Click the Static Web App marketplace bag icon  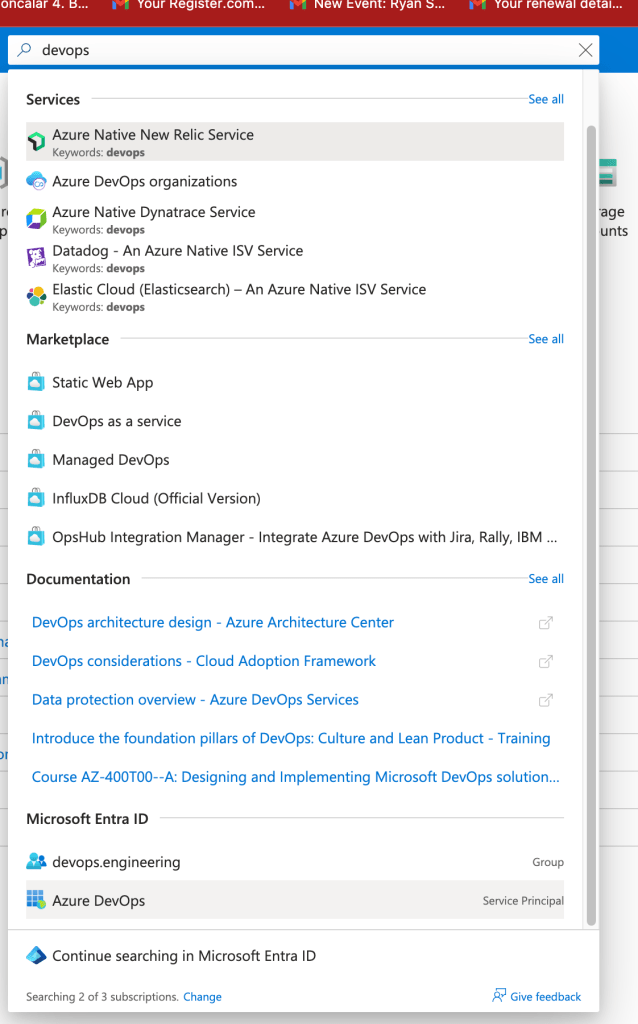(37, 382)
